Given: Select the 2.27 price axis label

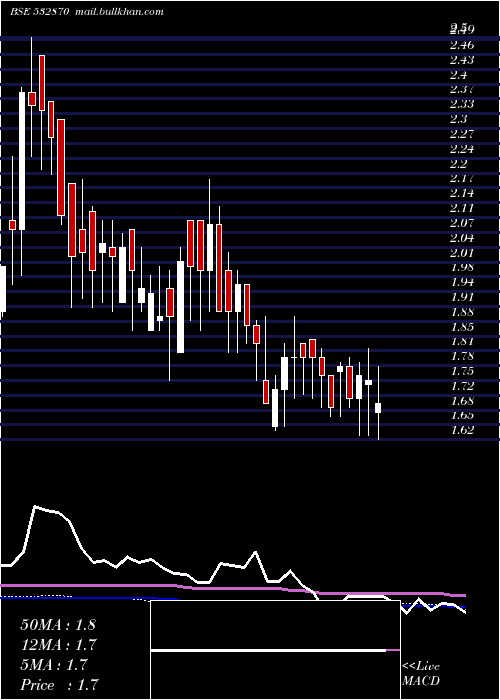Looking at the screenshot, I should point(462,134).
